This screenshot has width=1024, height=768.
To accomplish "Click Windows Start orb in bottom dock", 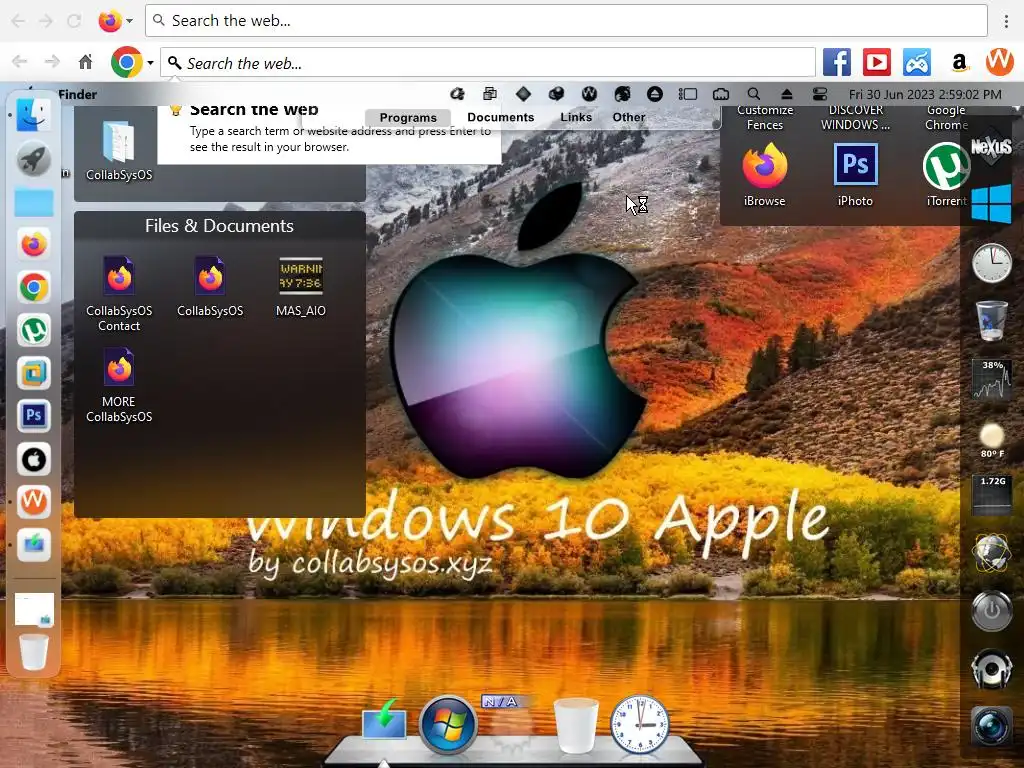I will [x=448, y=725].
